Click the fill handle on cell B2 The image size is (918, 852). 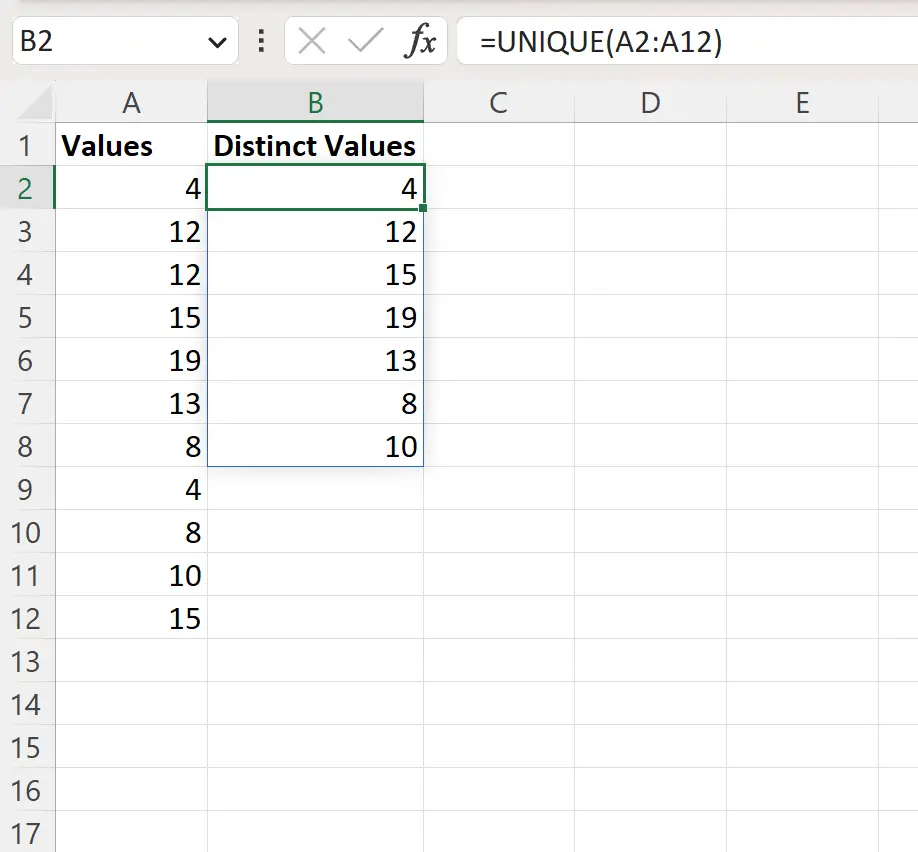click(x=424, y=208)
